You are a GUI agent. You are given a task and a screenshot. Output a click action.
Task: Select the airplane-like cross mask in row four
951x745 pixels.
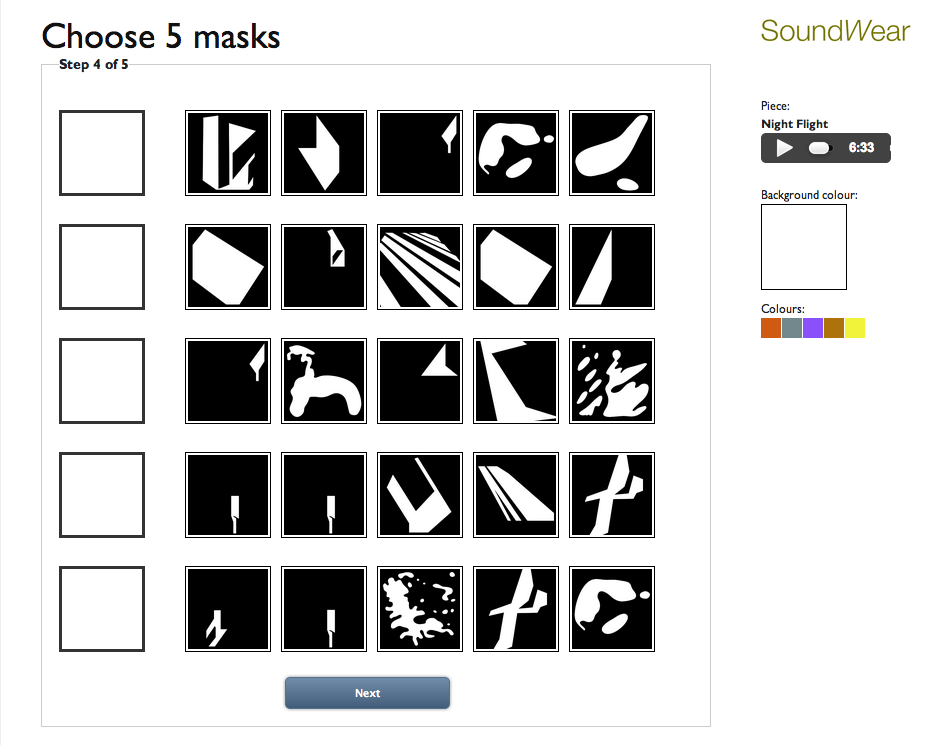[612, 495]
